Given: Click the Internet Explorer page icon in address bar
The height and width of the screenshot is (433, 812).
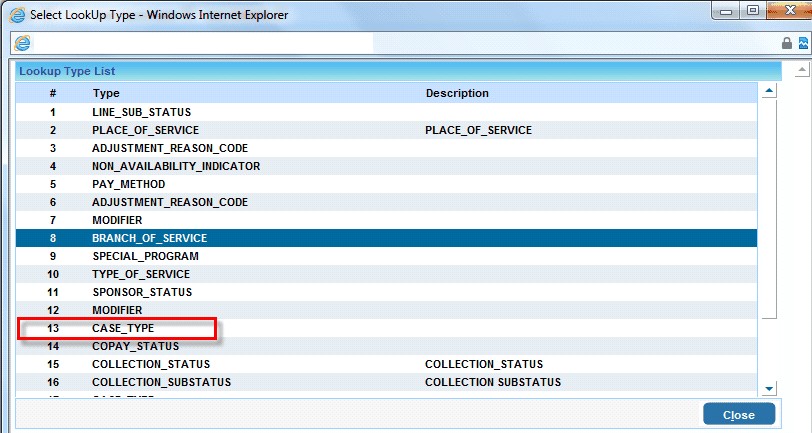Looking at the screenshot, I should click(22, 43).
